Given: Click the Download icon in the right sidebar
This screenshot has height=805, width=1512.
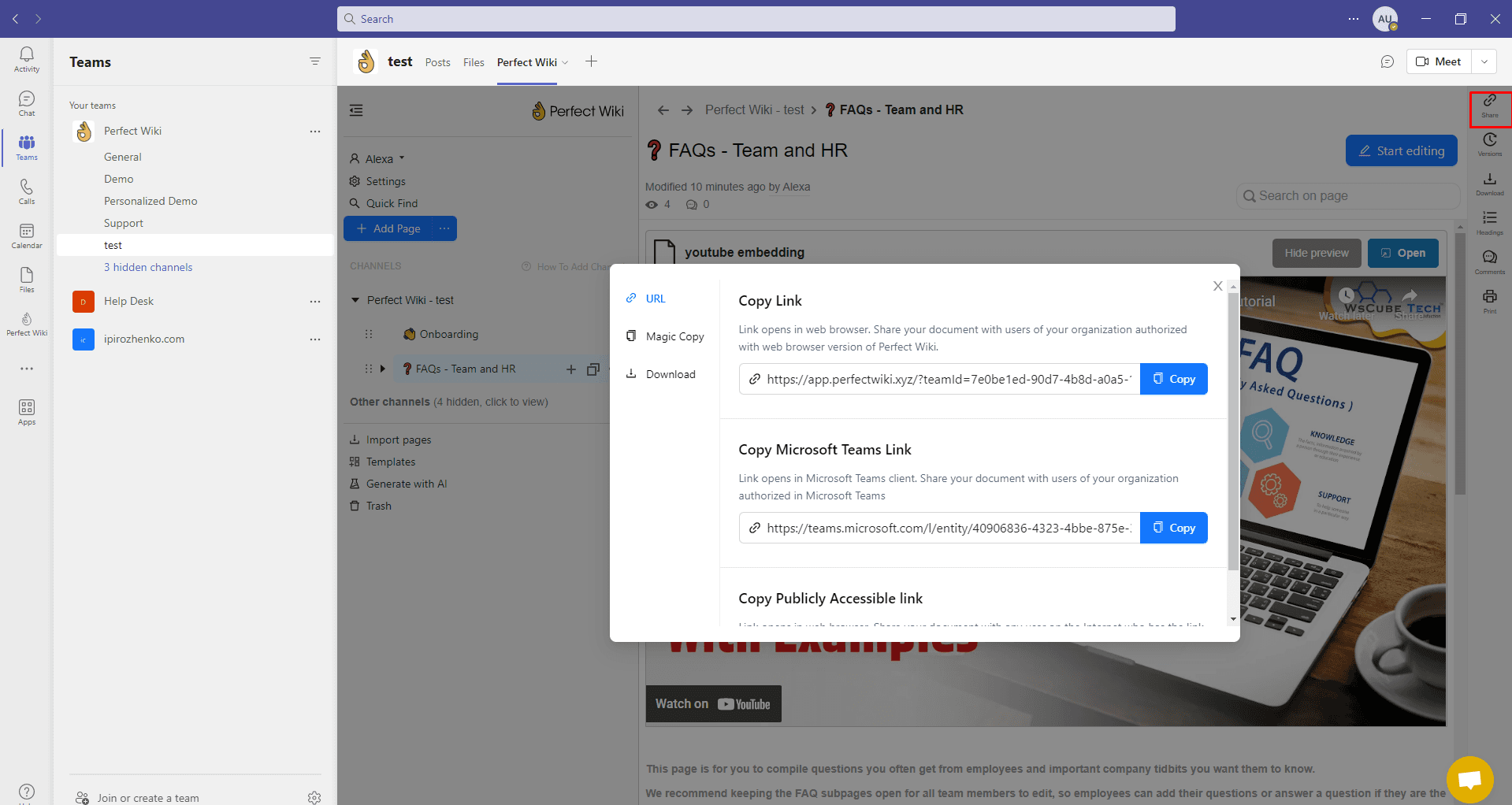Looking at the screenshot, I should 1490,184.
